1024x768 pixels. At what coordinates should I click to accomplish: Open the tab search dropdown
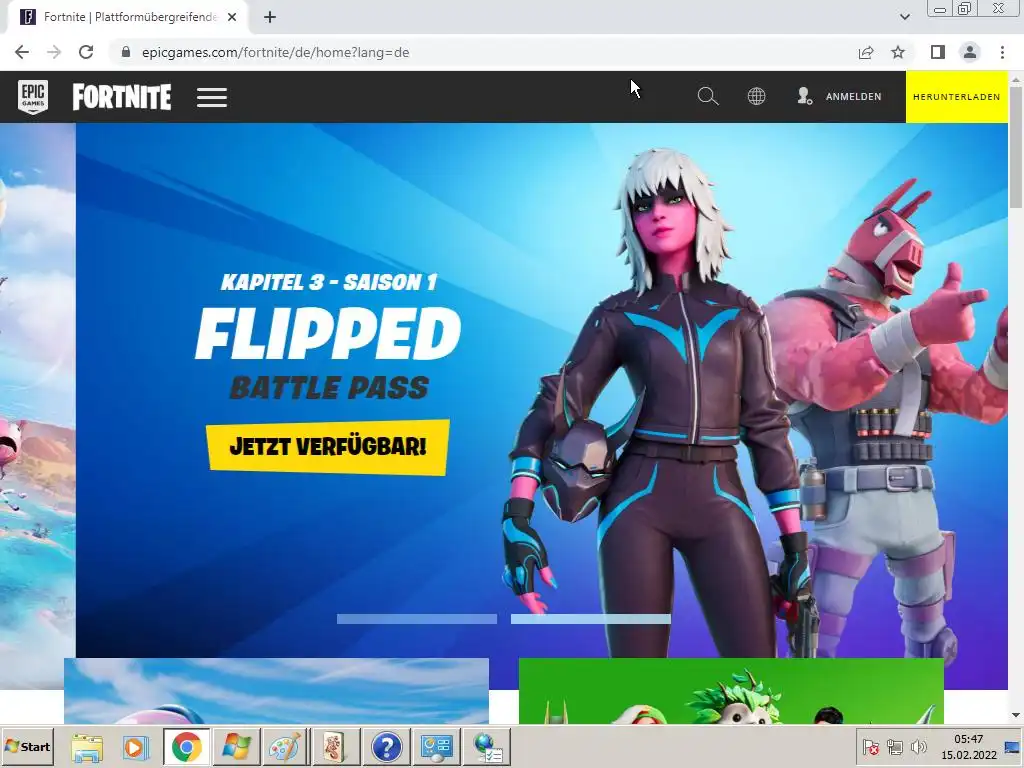(905, 17)
